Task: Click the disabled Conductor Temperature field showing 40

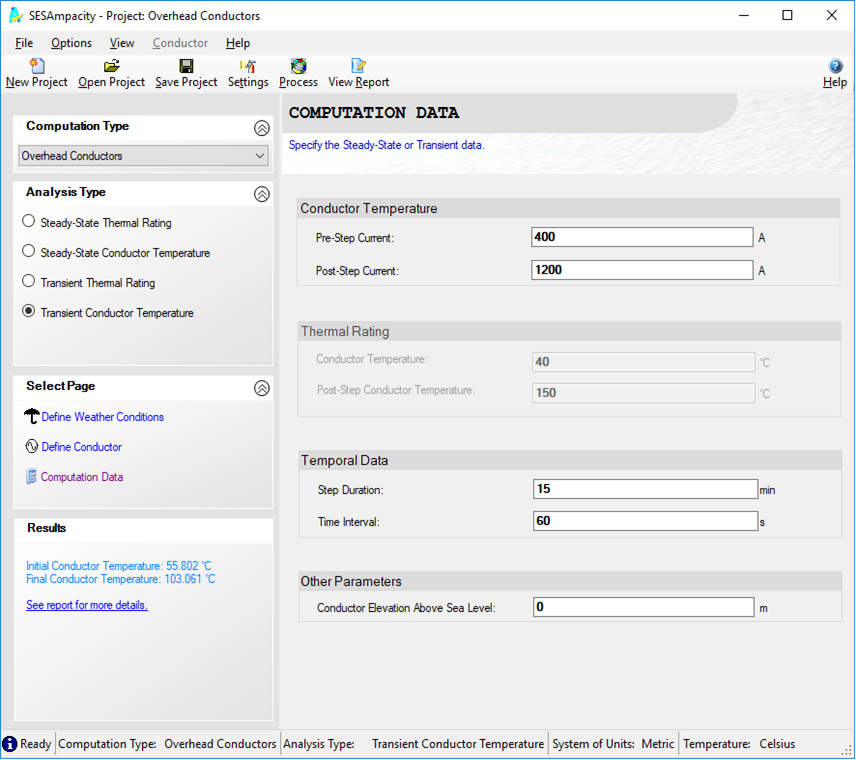Action: (644, 361)
